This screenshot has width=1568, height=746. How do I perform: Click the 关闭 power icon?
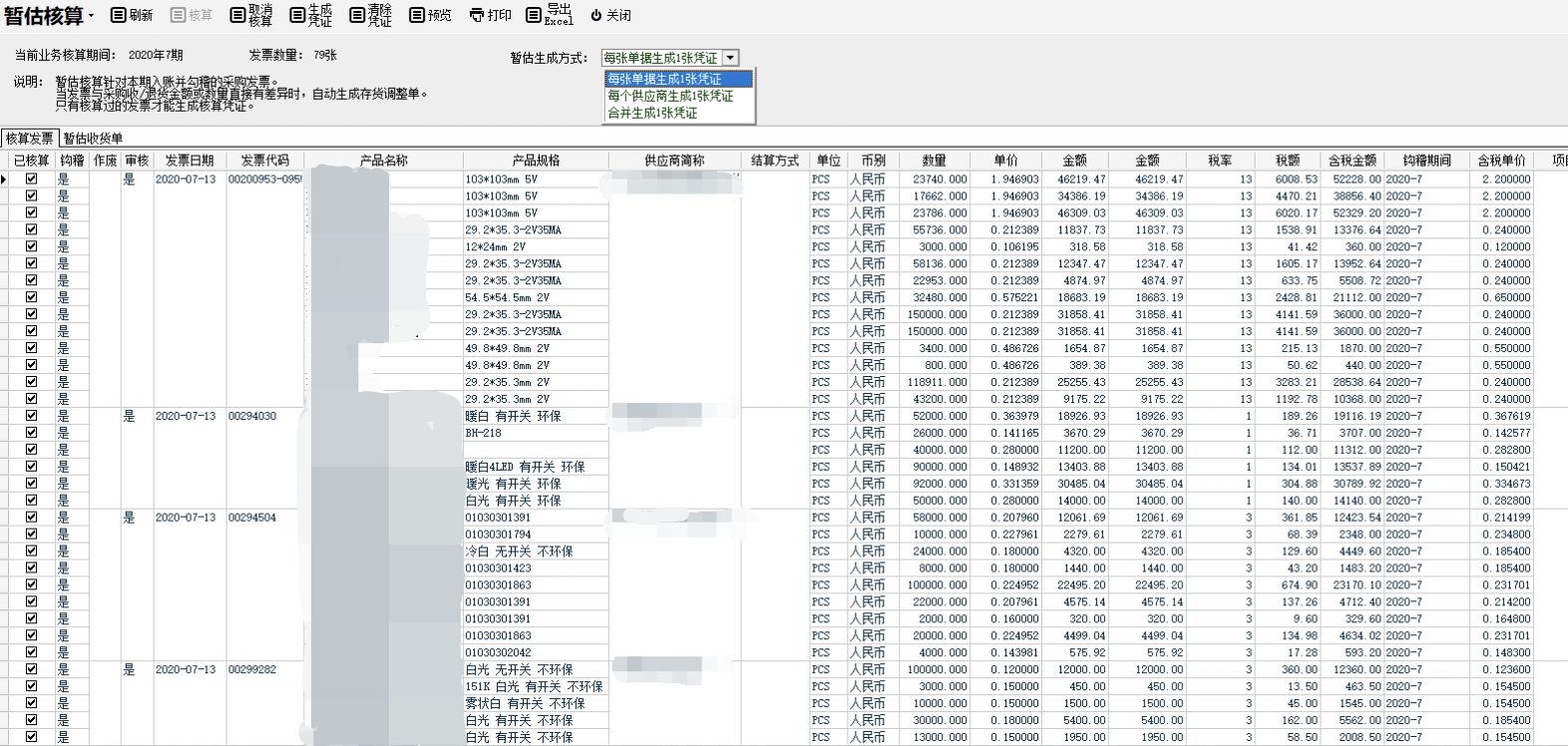[596, 15]
